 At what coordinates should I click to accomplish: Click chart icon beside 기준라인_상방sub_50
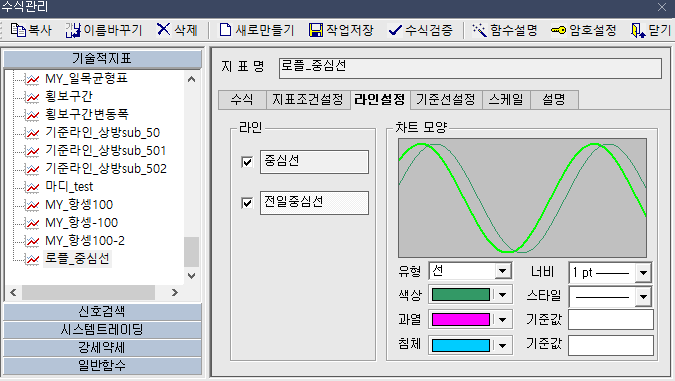(32, 133)
